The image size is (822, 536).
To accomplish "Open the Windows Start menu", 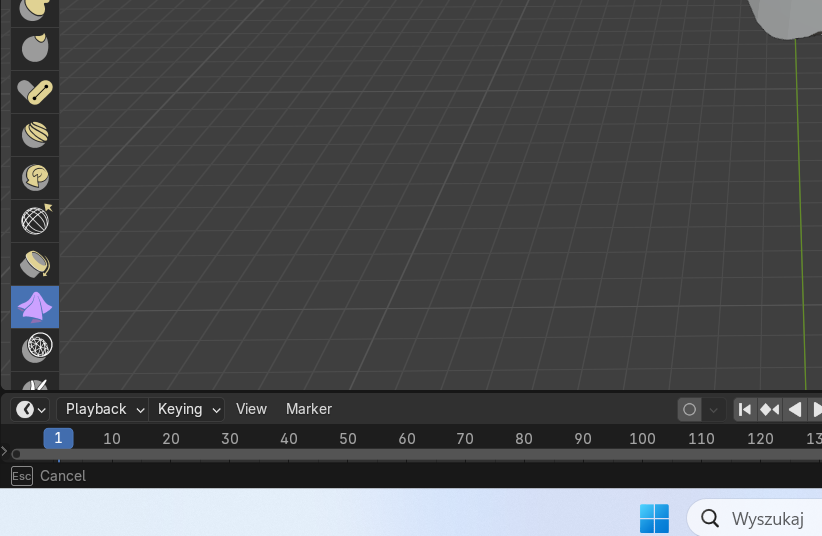I will [x=654, y=518].
